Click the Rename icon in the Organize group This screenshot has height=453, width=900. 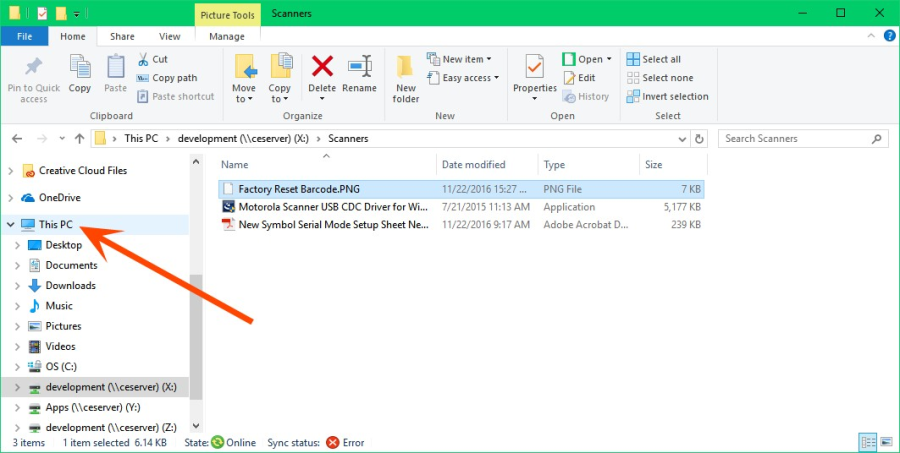[x=359, y=72]
